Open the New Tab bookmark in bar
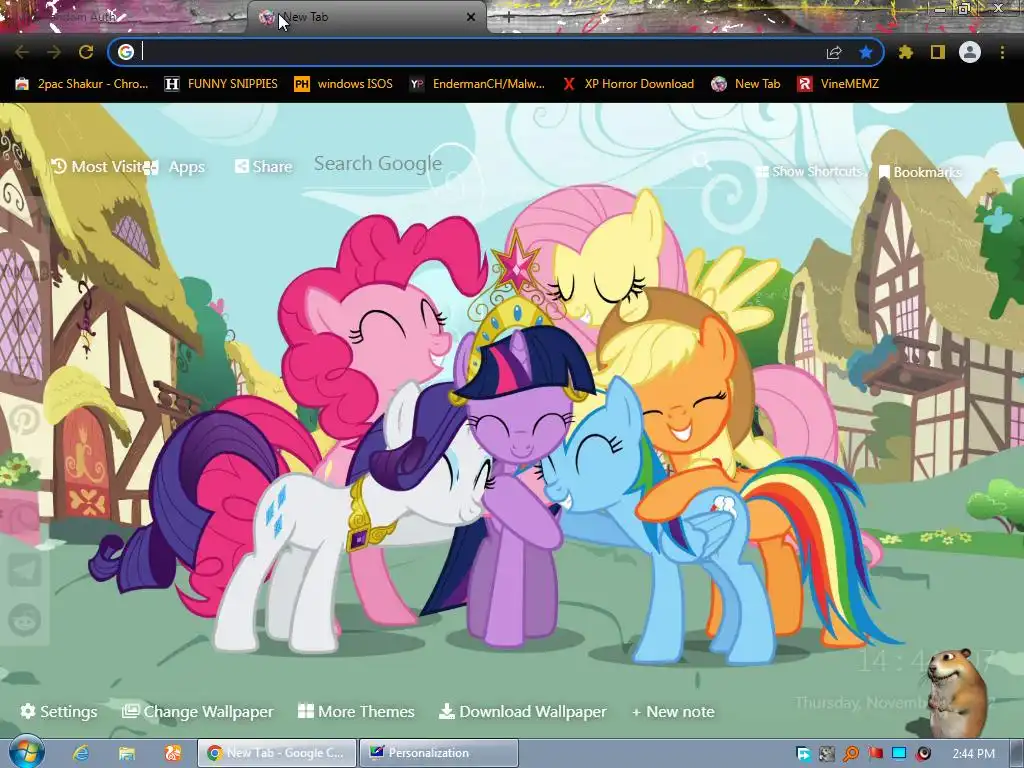This screenshot has width=1024, height=768. (x=746, y=84)
